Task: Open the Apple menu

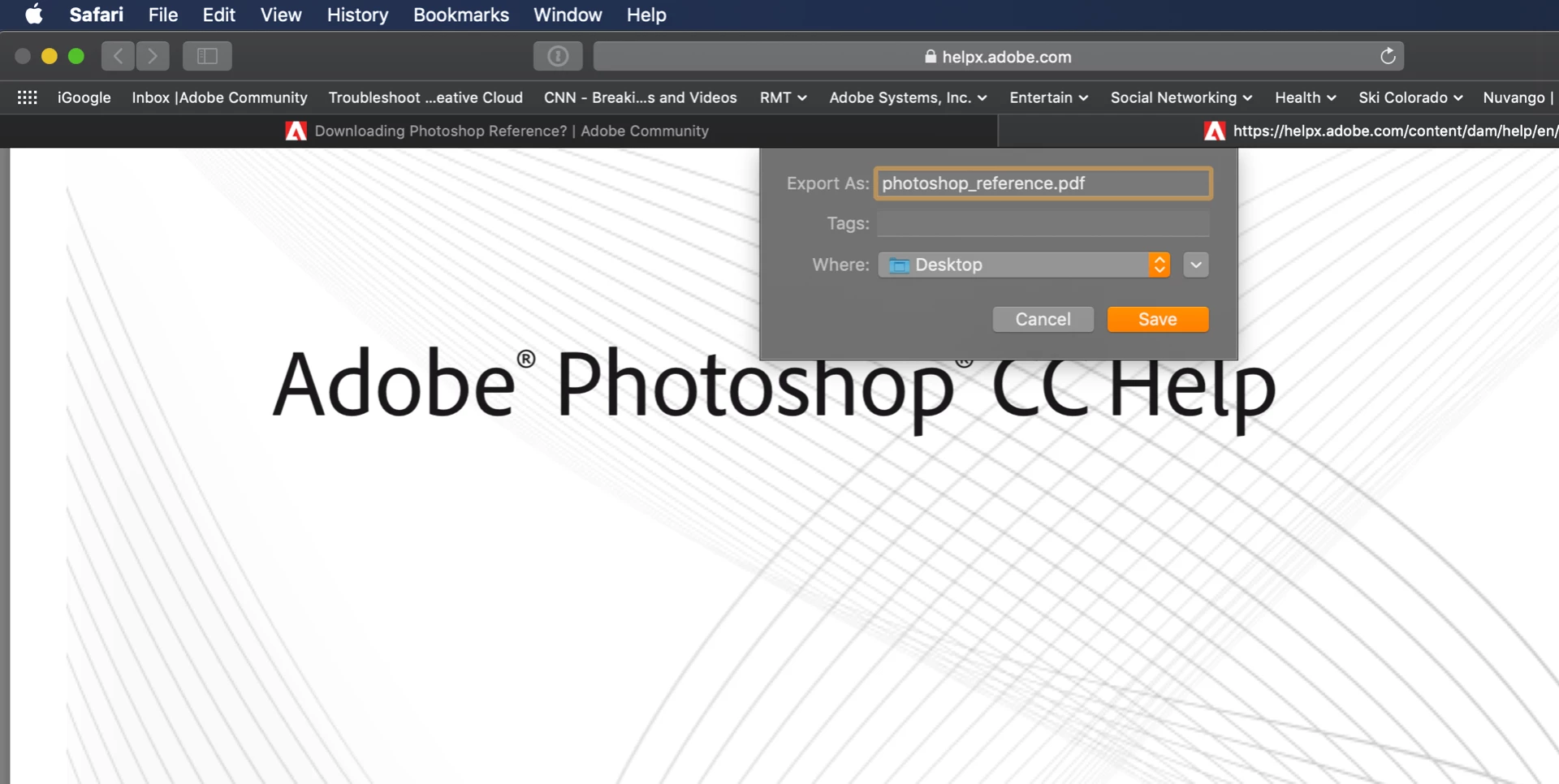Action: (x=33, y=15)
